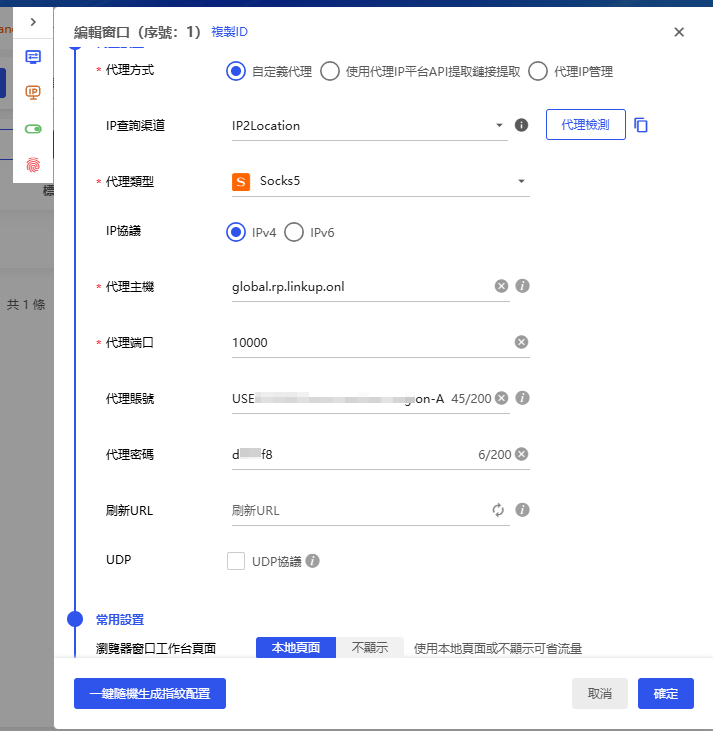Select the 不顯示 workbench option
Viewport: 713px width, 731px height.
(370, 647)
